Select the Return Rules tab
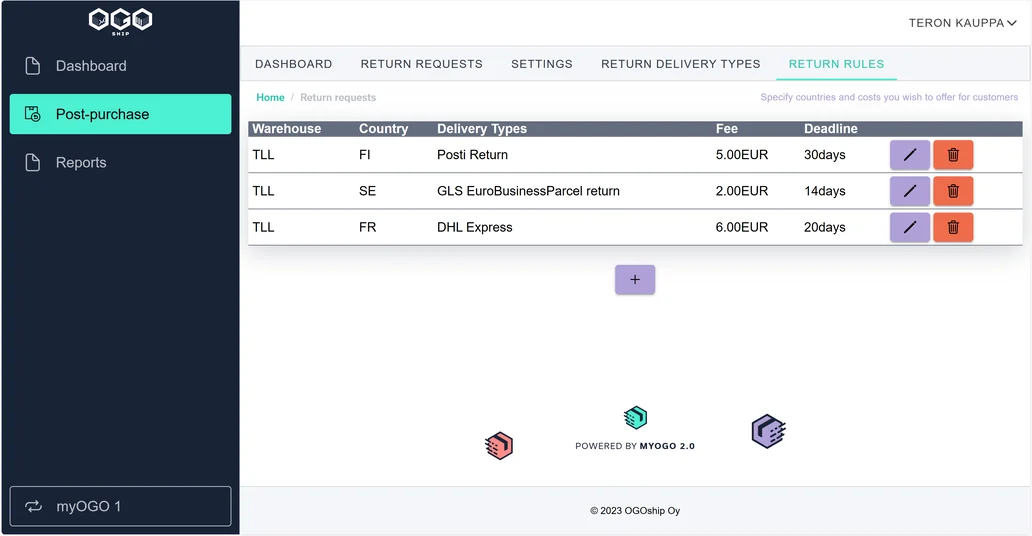Screen dimensions: 1032x536 pos(837,64)
